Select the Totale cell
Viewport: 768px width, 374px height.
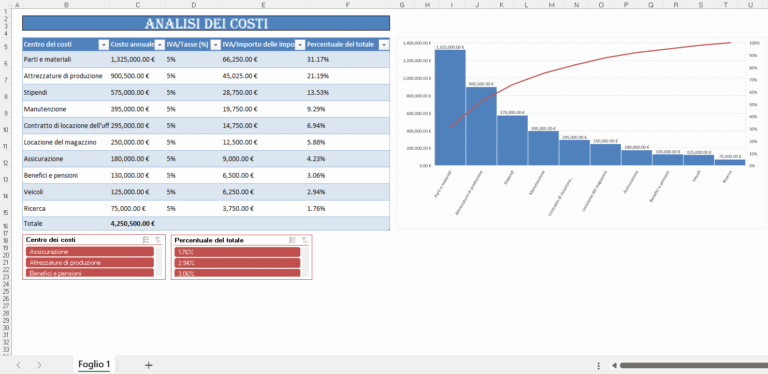[x=66, y=223]
